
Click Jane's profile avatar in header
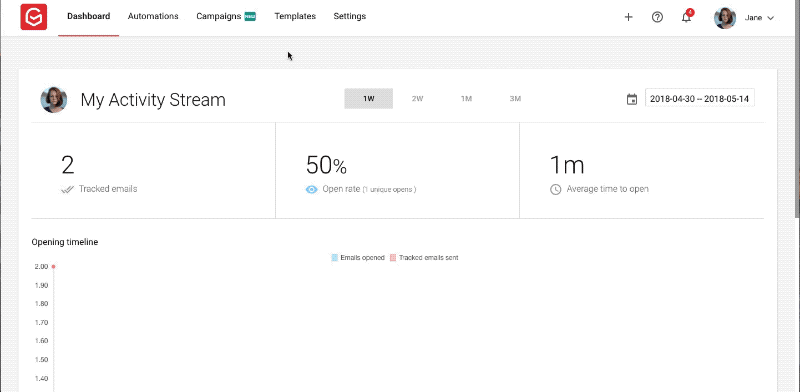click(x=724, y=18)
